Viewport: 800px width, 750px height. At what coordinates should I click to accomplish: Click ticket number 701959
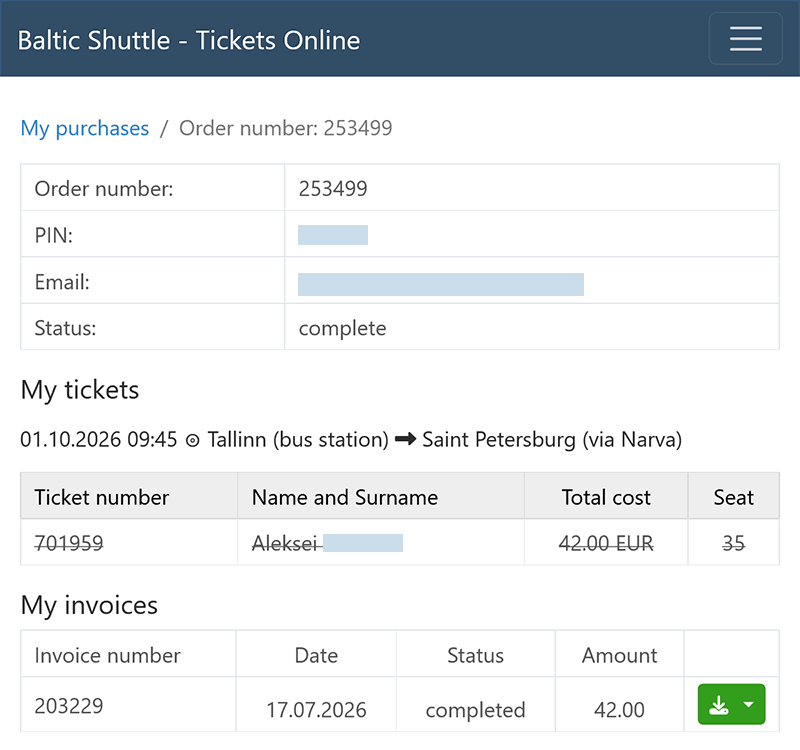point(69,543)
